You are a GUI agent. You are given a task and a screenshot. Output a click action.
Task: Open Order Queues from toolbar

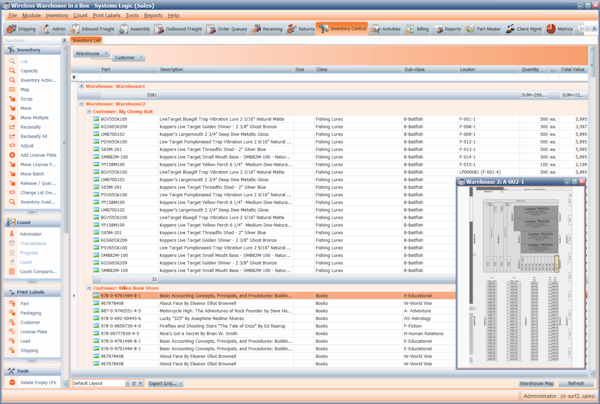coord(227,29)
